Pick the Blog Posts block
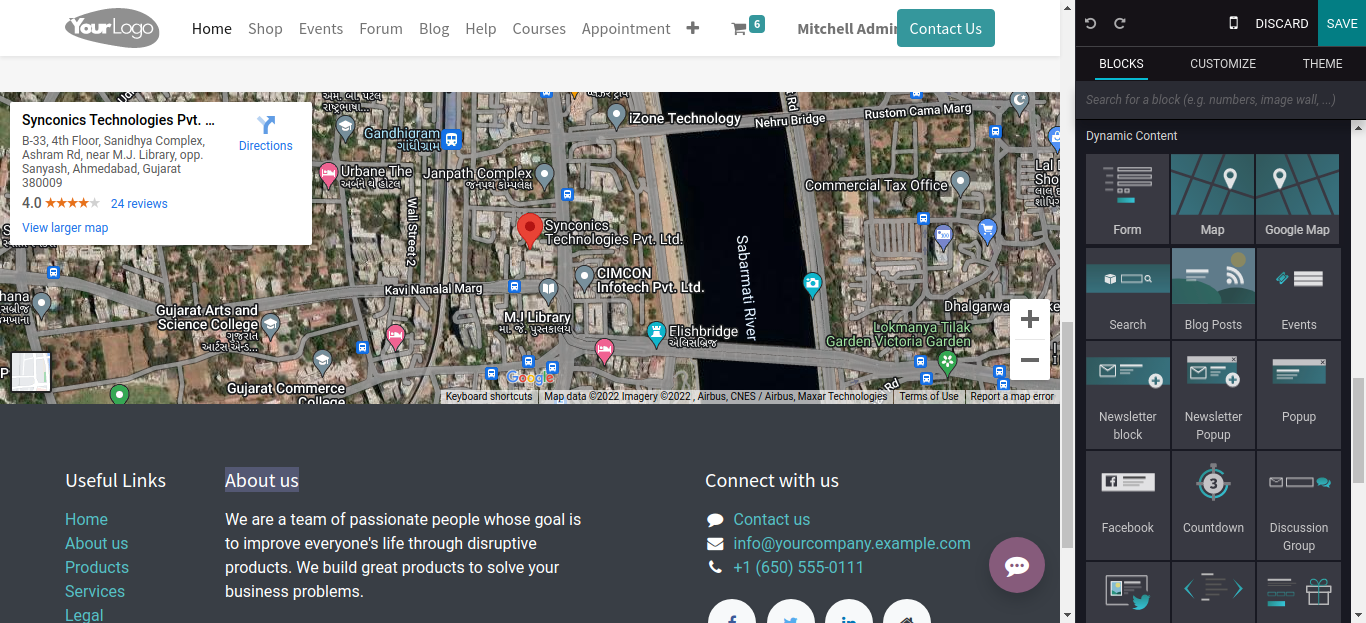 click(x=1212, y=294)
